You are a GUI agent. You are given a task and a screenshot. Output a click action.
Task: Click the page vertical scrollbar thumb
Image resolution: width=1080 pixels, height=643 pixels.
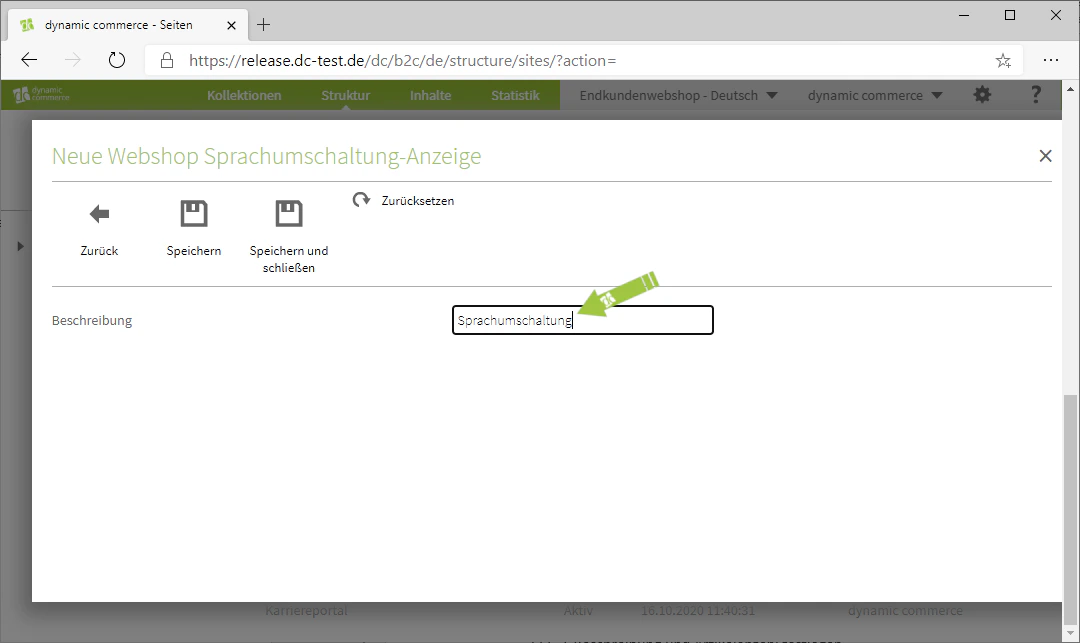pyautogui.click(x=1070, y=509)
